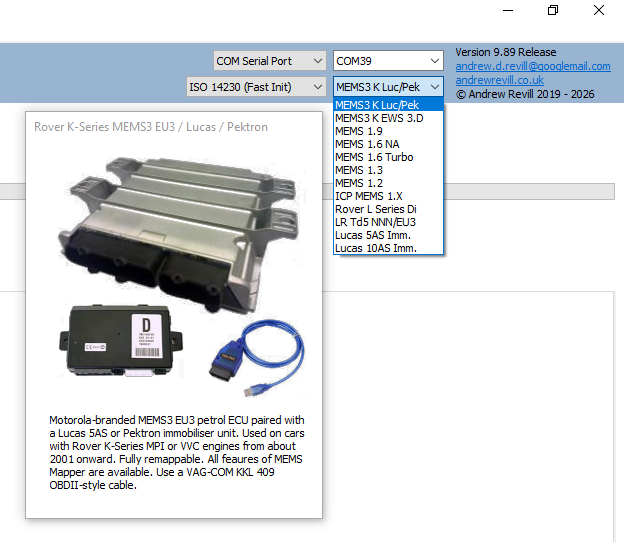Viewport: 624px width, 542px height.
Task: Choose MEMS 1.9 in the ECU list
Action: 358,131
